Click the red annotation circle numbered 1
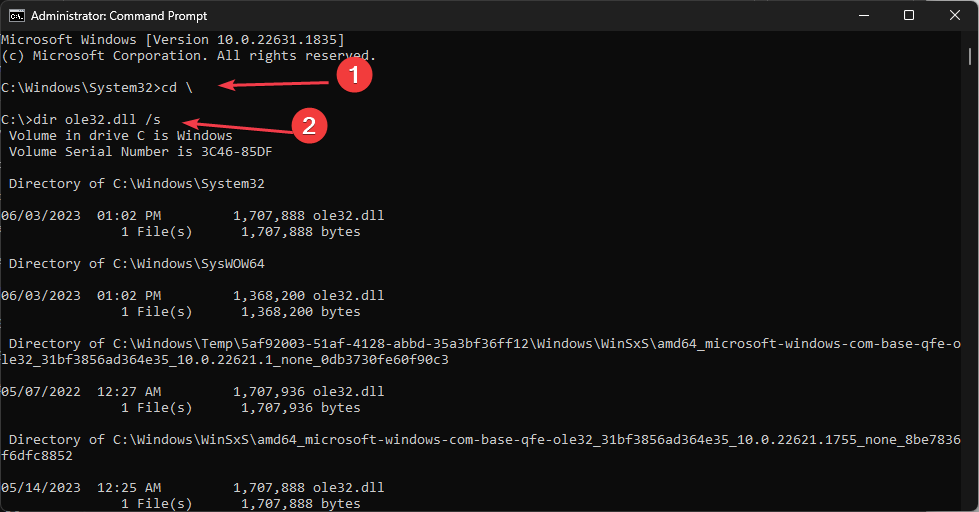The height and width of the screenshot is (512, 979). [x=354, y=76]
